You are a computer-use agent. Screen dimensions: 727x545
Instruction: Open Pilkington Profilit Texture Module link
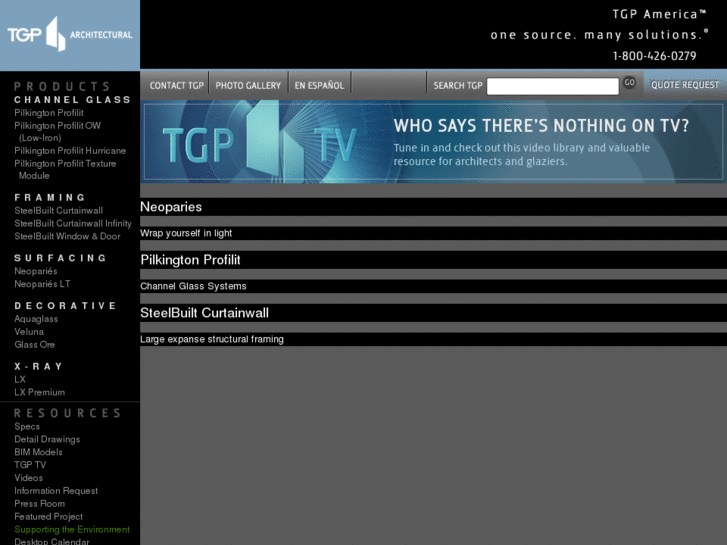pos(65,169)
